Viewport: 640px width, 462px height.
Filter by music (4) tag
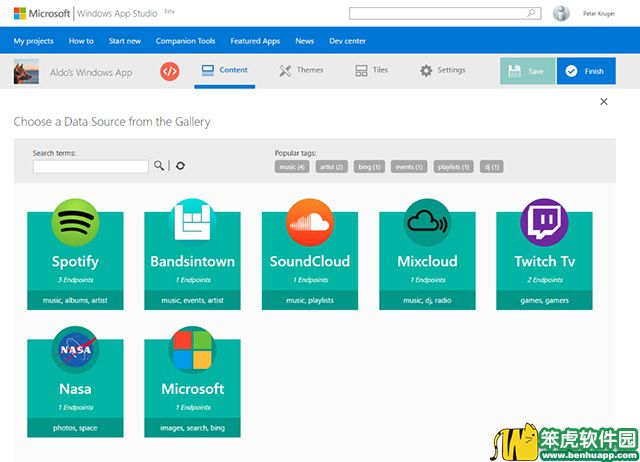pyautogui.click(x=292, y=167)
